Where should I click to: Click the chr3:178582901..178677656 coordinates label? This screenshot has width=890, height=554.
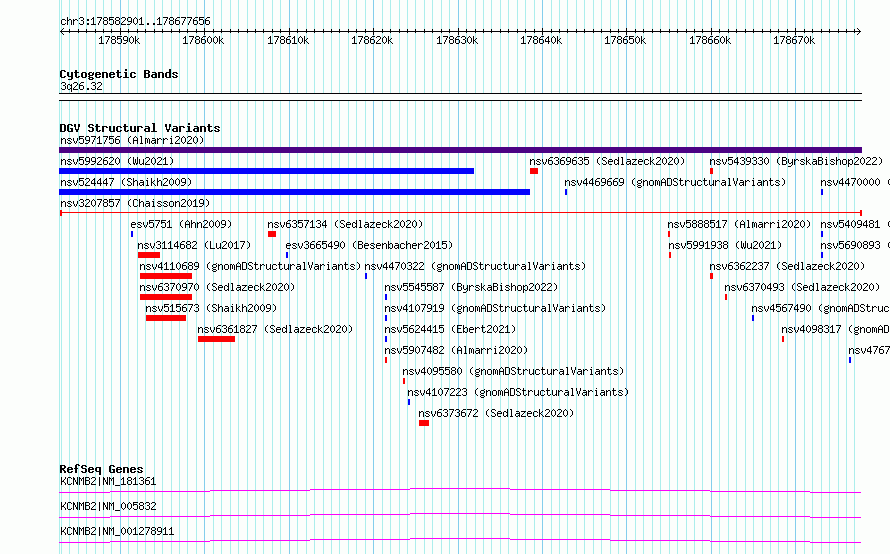coord(135,21)
